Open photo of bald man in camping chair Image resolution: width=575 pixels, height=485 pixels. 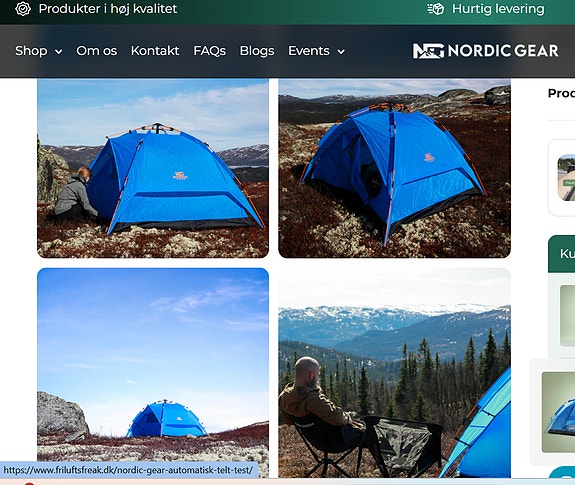pyautogui.click(x=395, y=372)
